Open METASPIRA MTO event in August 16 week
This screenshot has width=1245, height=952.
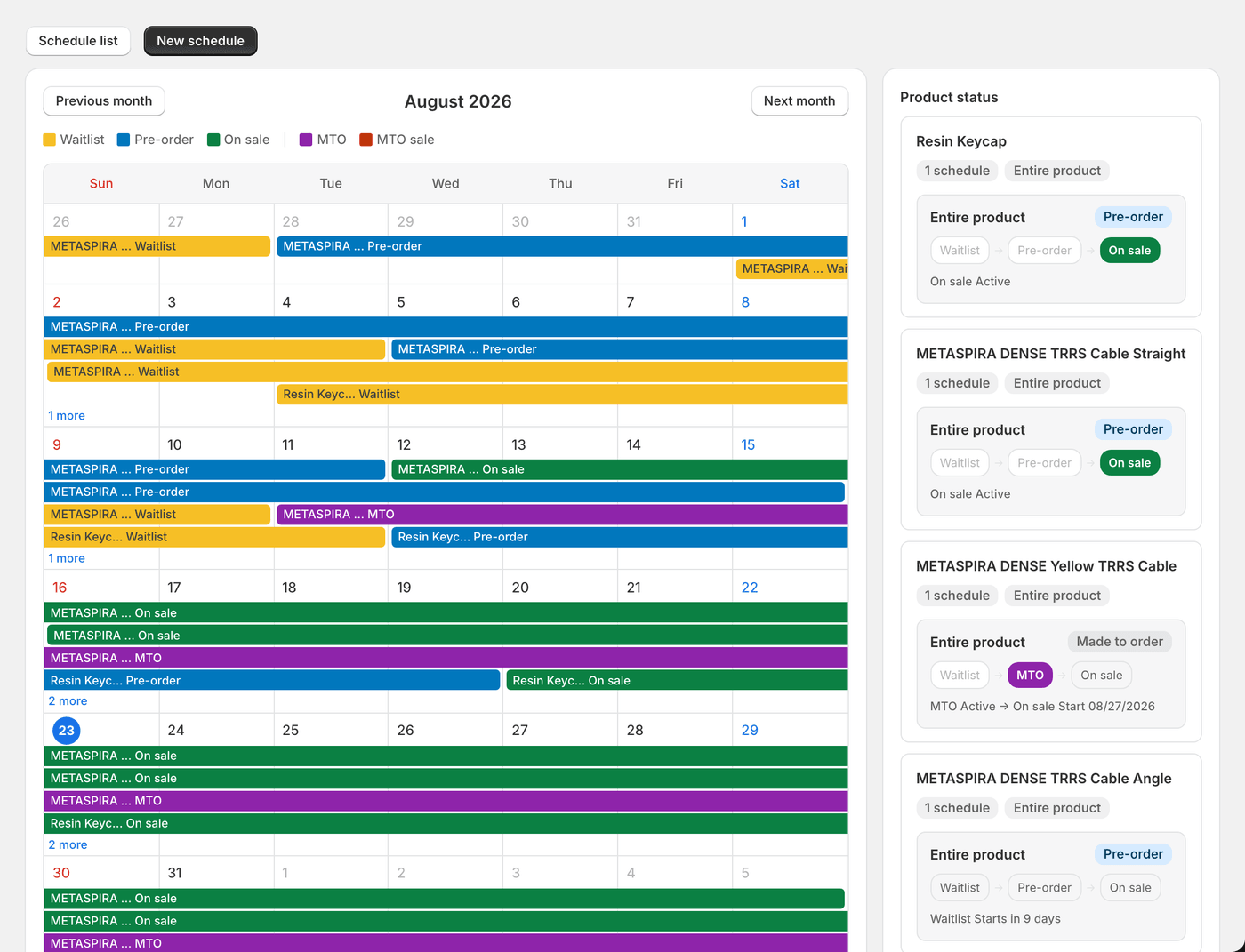click(x=446, y=658)
